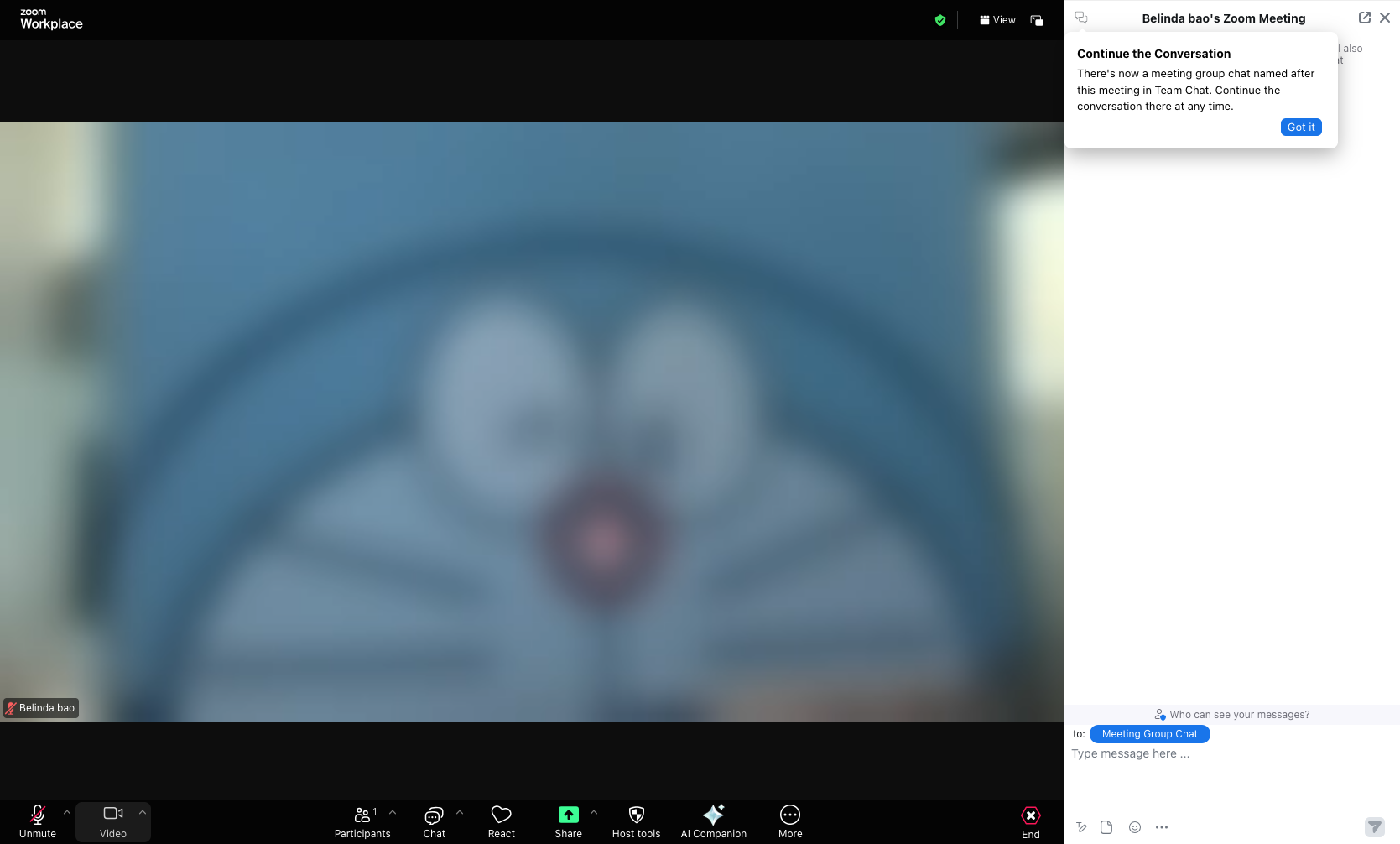Click the Type message here field
Viewport: 1400px width, 844px height.
coord(1232,754)
